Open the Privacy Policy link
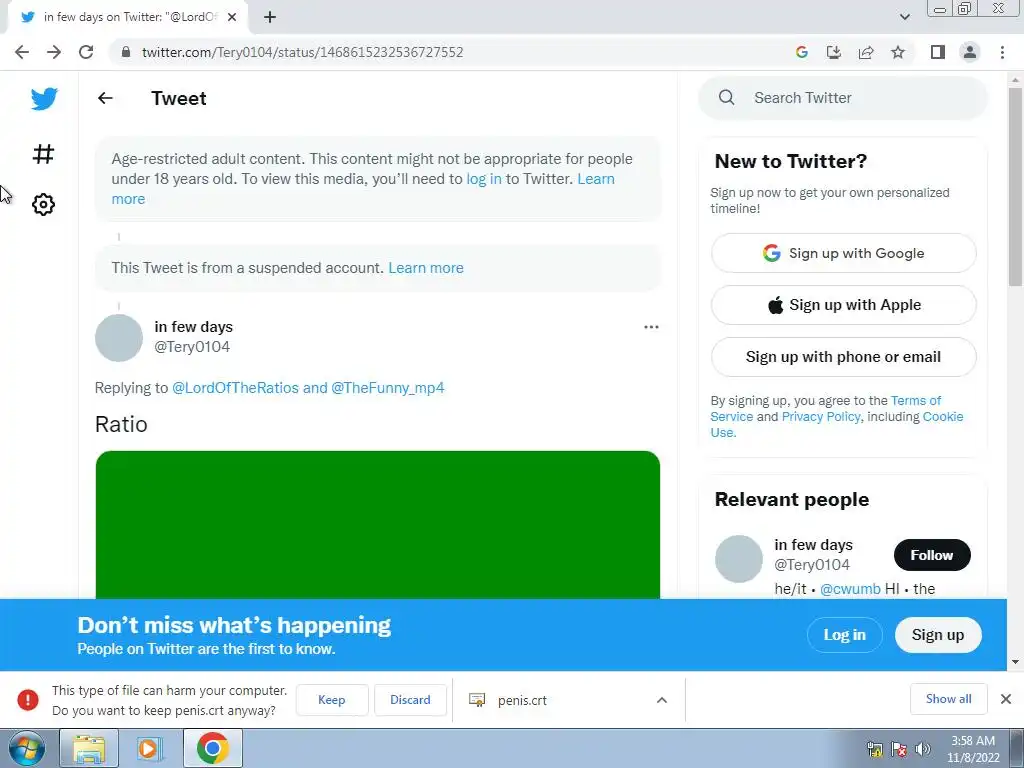1024x768 pixels. 821,417
